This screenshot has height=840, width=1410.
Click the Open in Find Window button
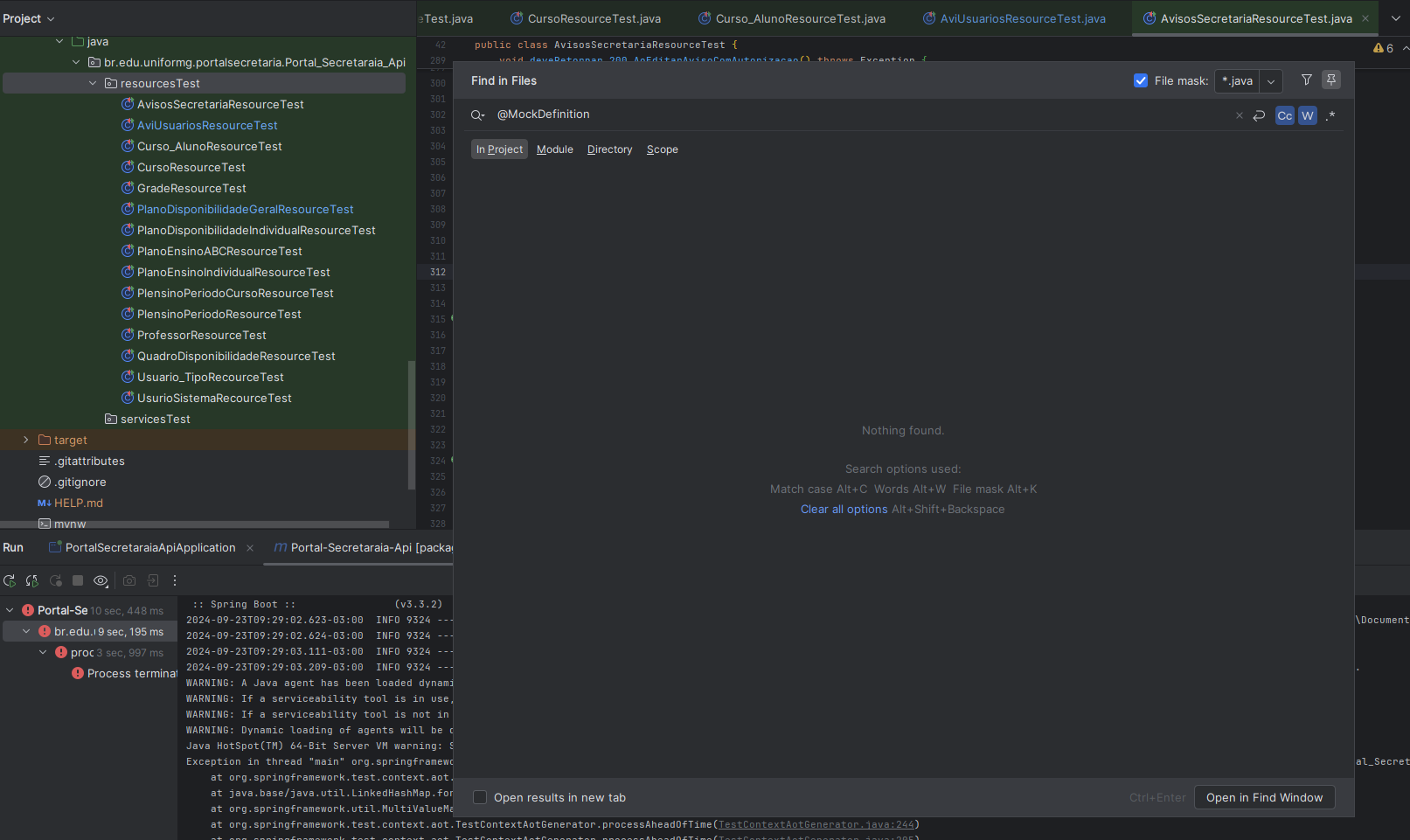1264,797
